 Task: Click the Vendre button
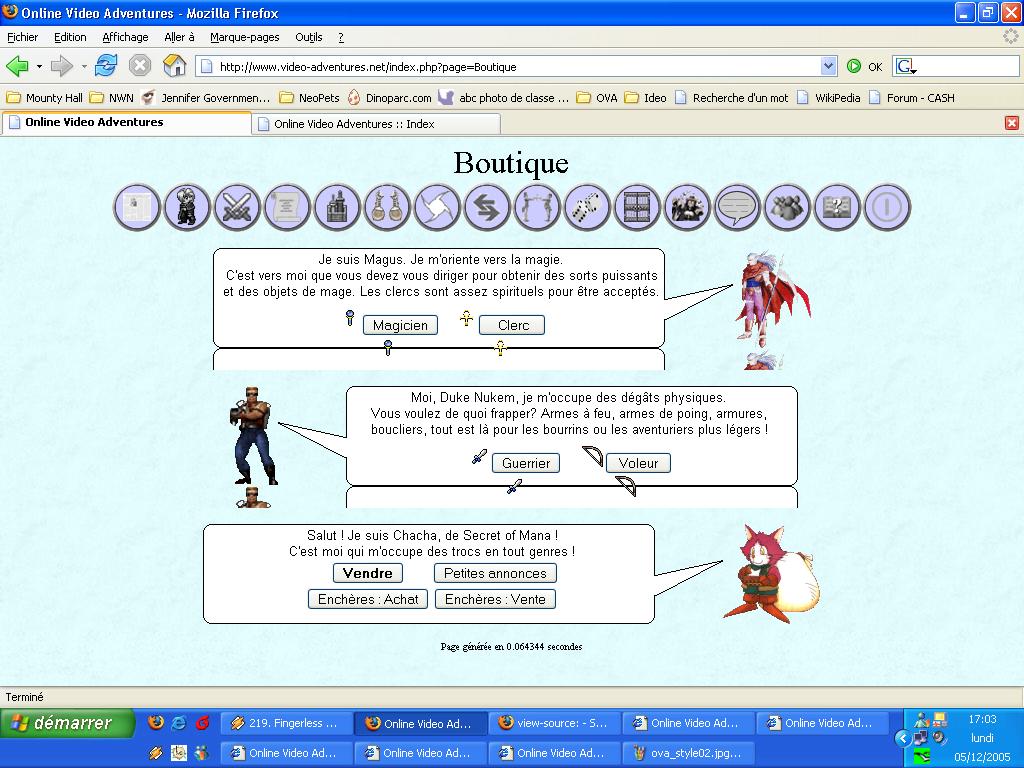tap(368, 573)
